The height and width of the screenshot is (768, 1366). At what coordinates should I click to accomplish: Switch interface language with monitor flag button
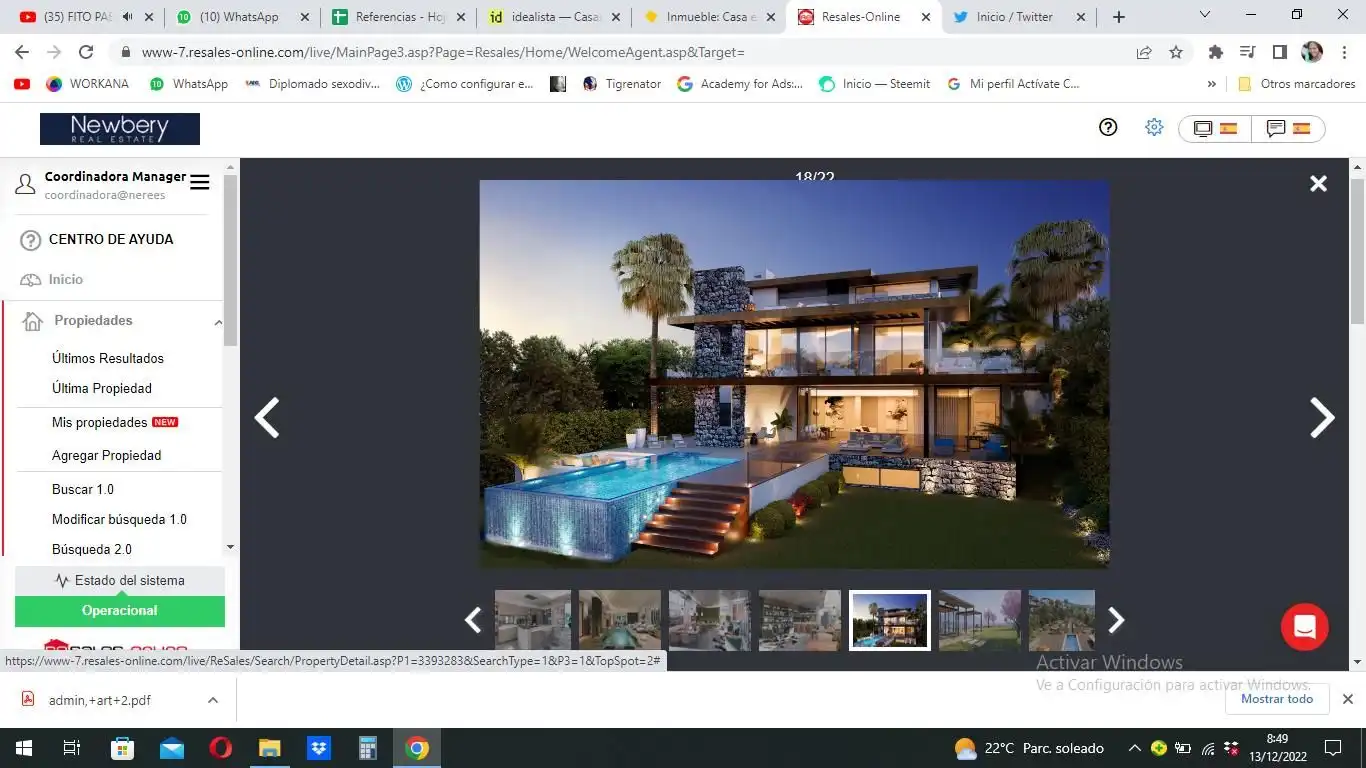1215,129
